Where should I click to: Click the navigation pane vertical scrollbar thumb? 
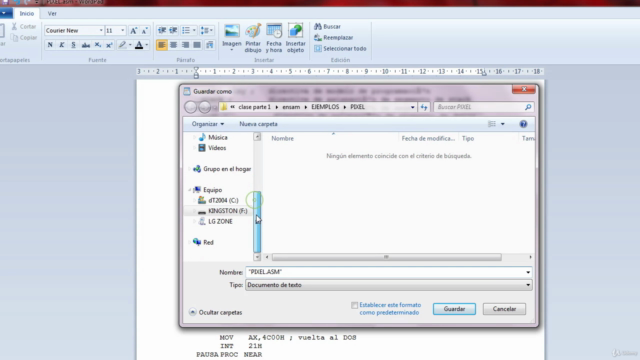coord(257,222)
